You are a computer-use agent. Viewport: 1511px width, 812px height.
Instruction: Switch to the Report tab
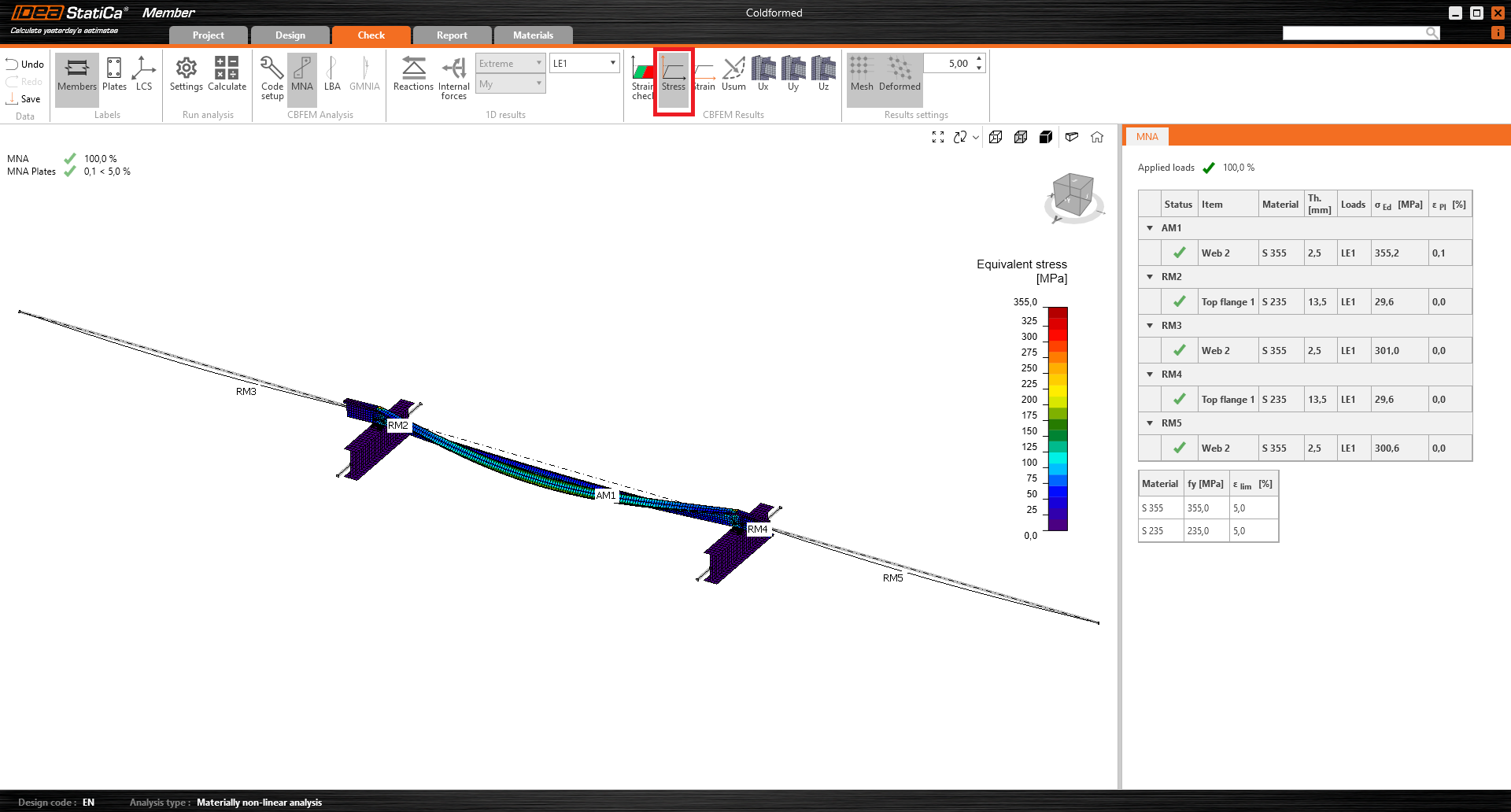pos(452,35)
